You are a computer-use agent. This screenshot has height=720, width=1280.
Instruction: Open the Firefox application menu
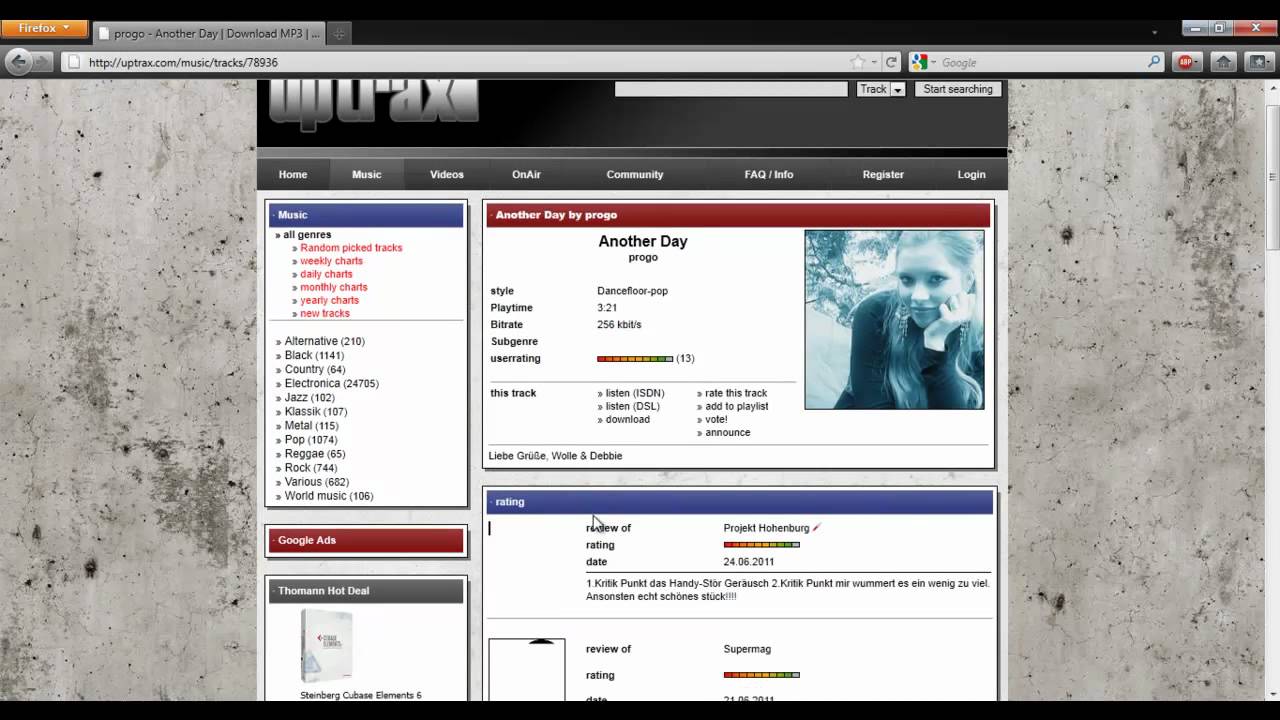point(44,29)
